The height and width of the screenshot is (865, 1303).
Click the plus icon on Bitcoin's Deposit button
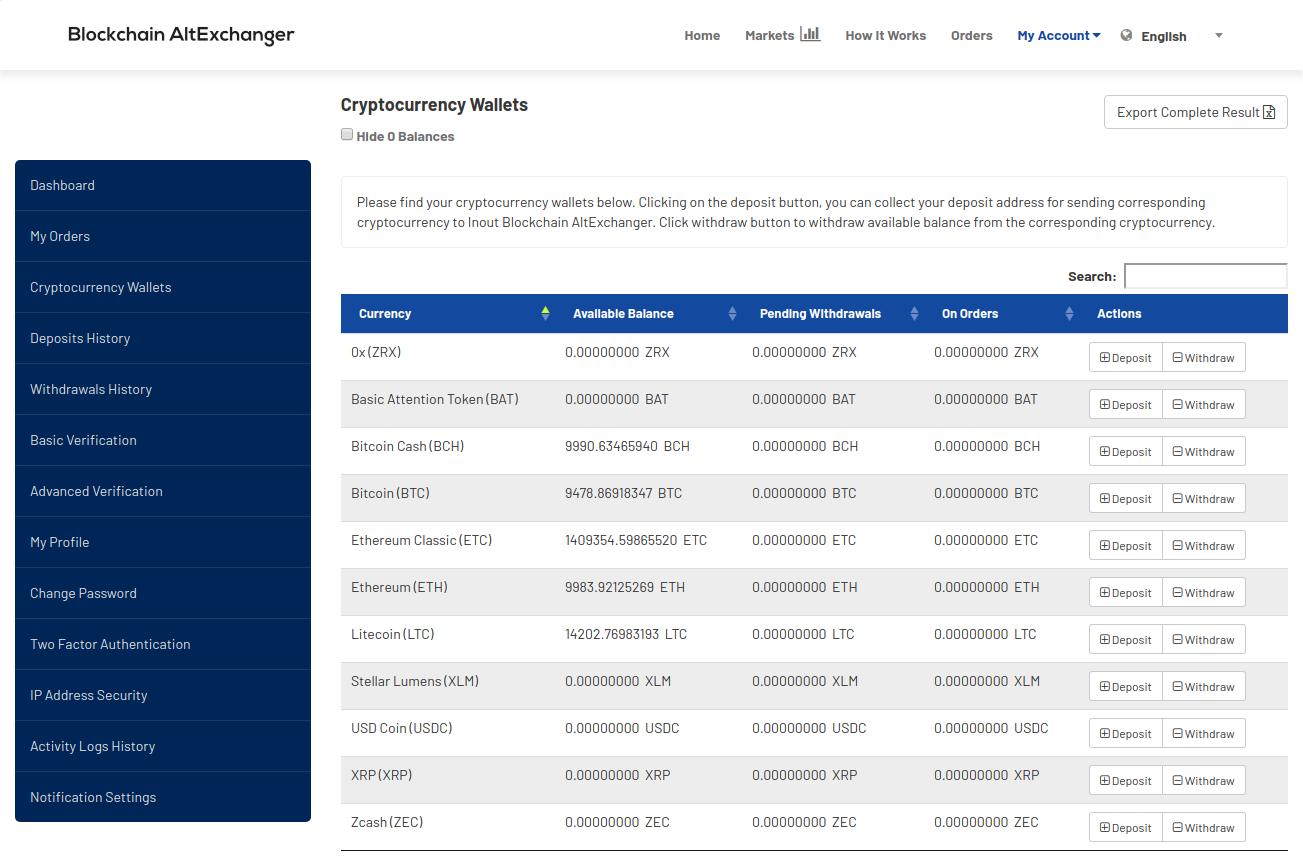point(1104,498)
